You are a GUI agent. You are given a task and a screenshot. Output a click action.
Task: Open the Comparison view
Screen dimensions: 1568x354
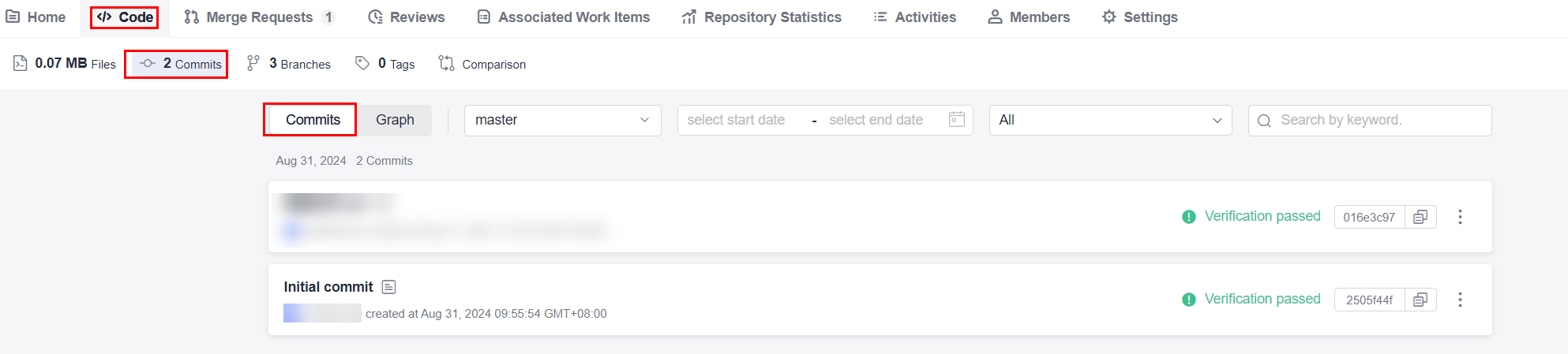click(482, 64)
